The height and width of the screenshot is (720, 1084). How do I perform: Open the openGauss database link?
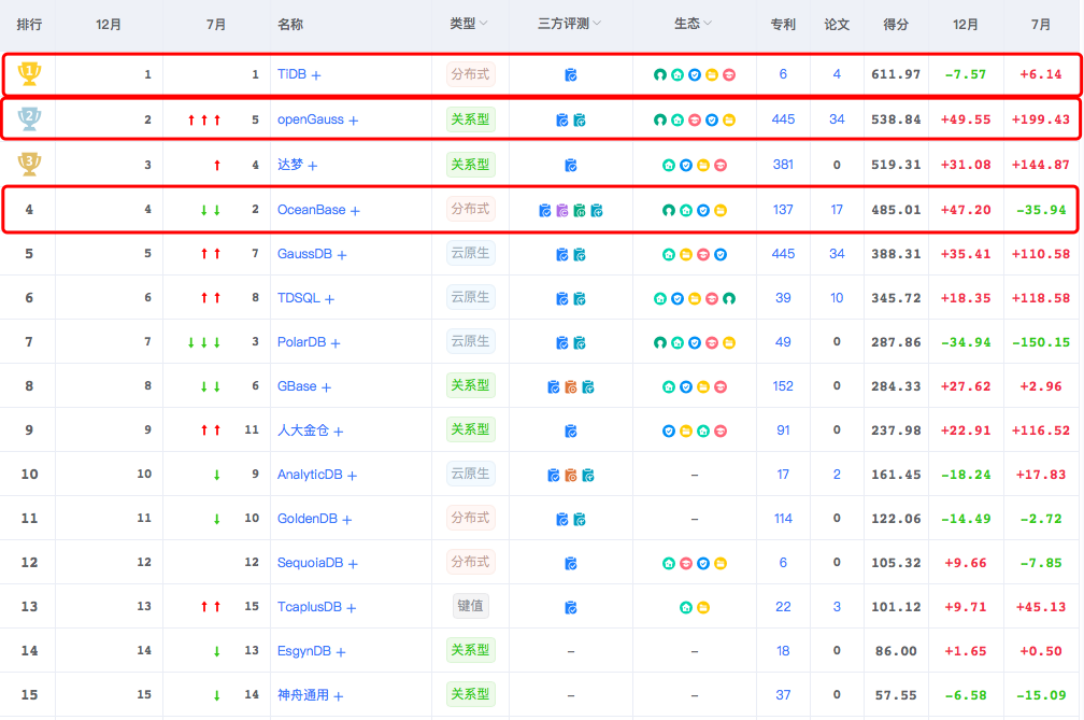pos(310,119)
